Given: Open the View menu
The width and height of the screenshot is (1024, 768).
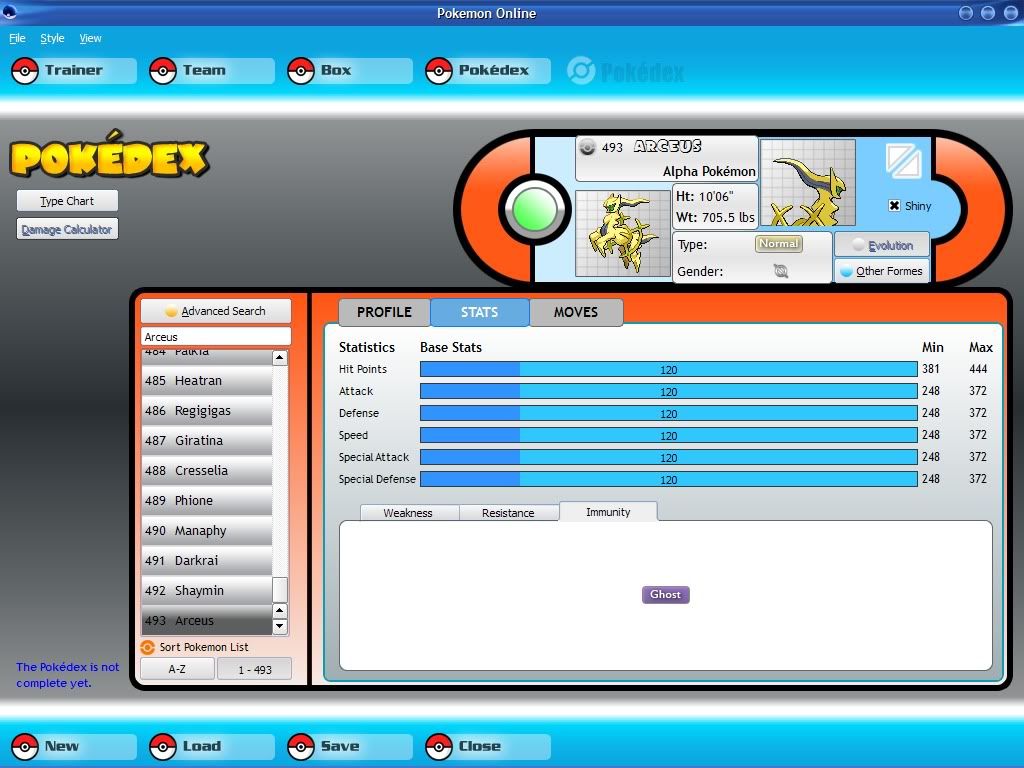Looking at the screenshot, I should point(90,39).
